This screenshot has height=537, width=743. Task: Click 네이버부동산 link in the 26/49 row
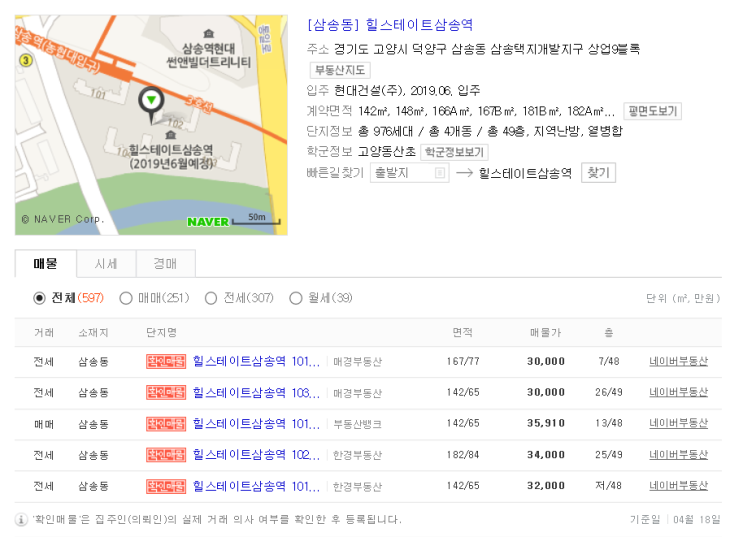tap(678, 392)
